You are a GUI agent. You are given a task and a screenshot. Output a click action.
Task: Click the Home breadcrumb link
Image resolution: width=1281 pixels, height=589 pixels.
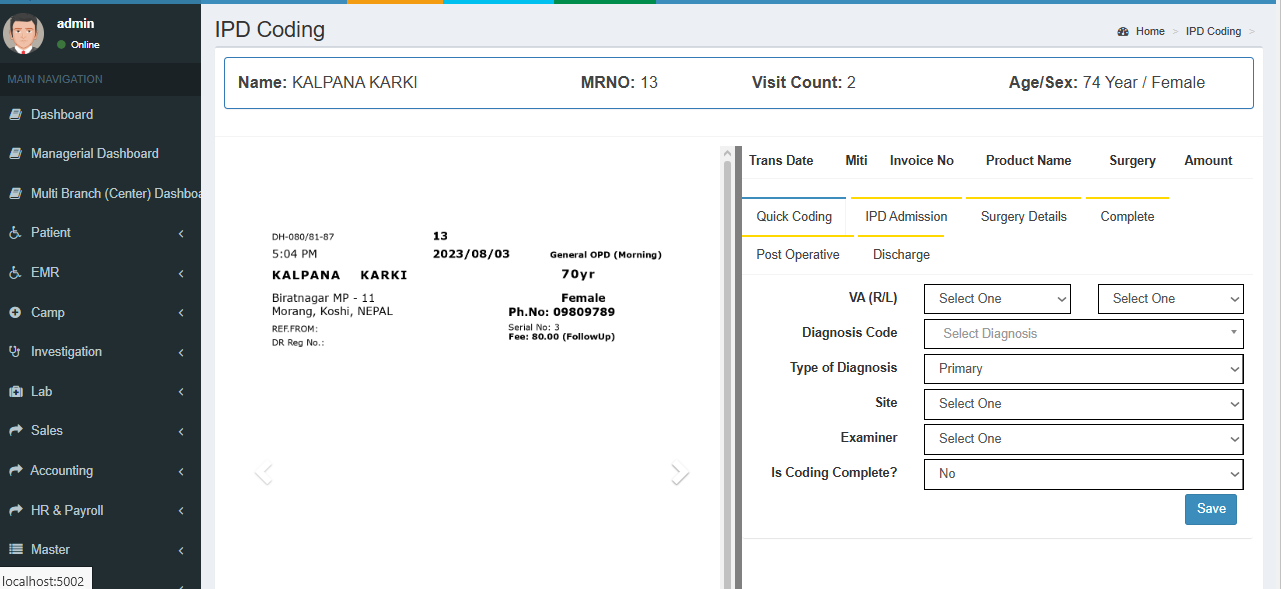(x=1150, y=32)
